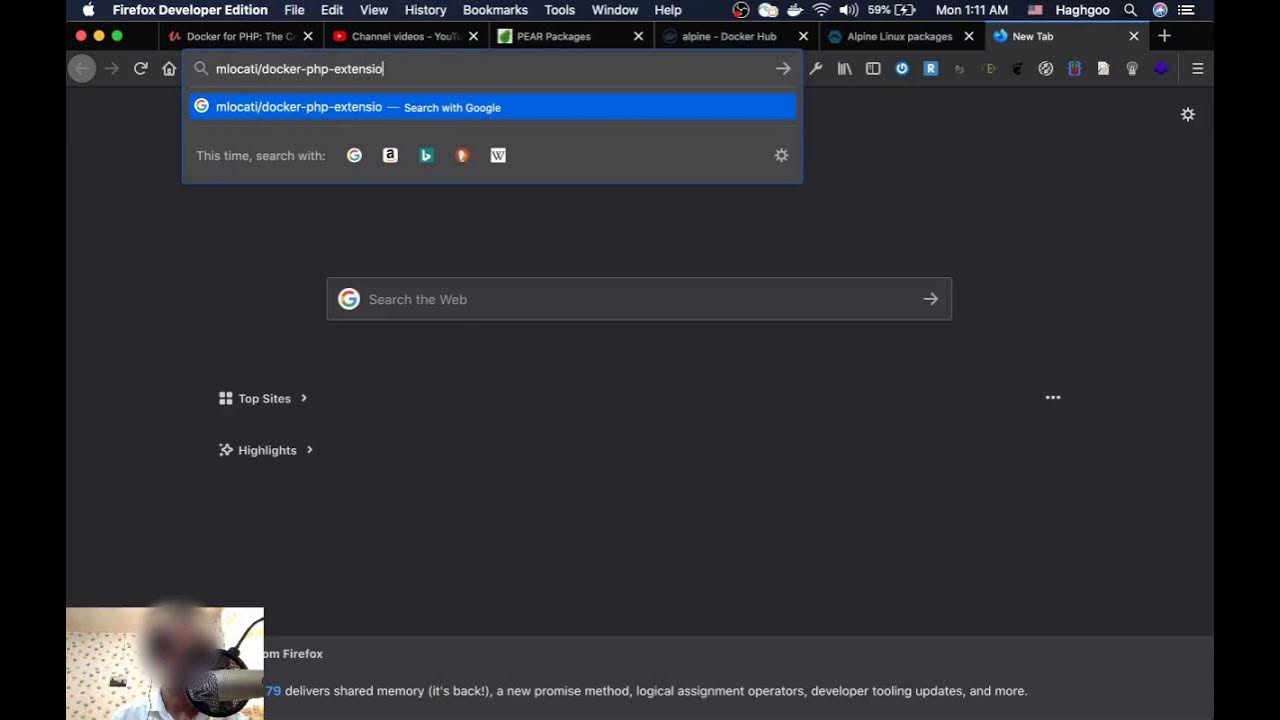This screenshot has width=1280, height=720.
Task: Go forward one page
Action: pyautogui.click(x=112, y=69)
